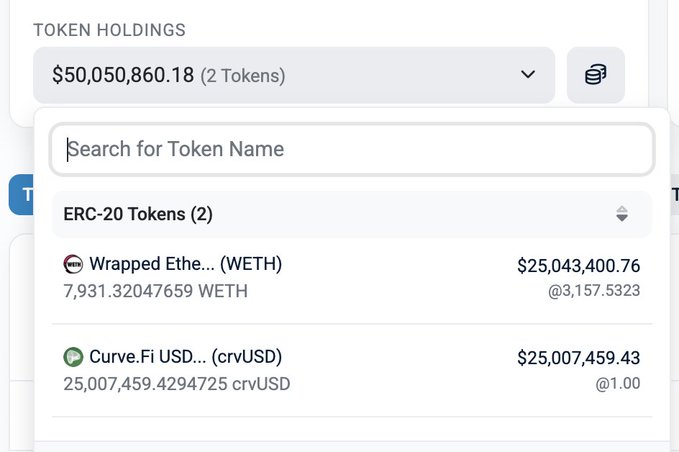Click the $25,043,400.76 WETH value
The width and height of the screenshot is (679, 452).
point(578,265)
